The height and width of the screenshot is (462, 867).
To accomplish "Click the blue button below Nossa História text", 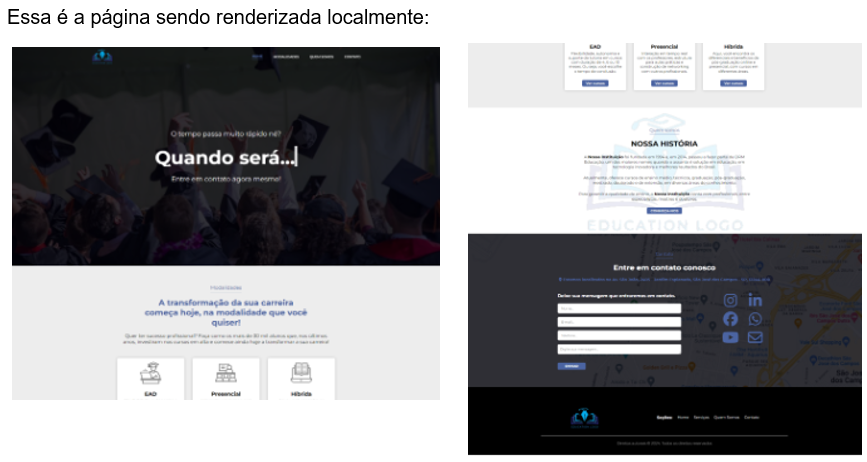I will pyautogui.click(x=664, y=211).
